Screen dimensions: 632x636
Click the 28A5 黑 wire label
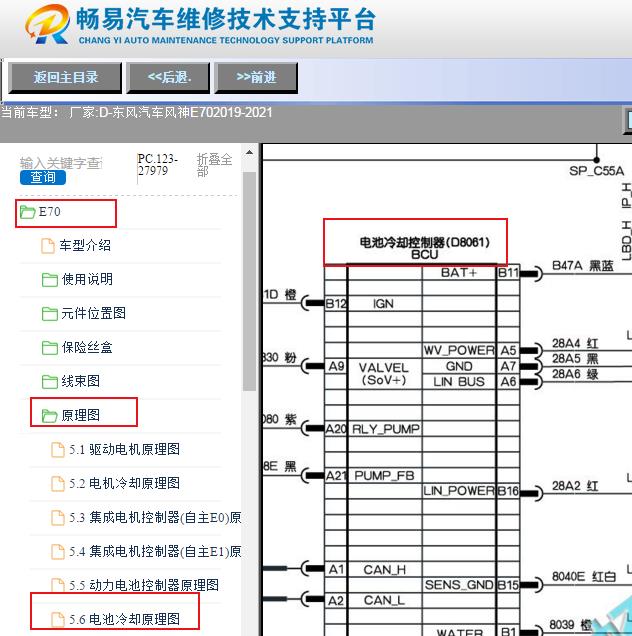575,359
